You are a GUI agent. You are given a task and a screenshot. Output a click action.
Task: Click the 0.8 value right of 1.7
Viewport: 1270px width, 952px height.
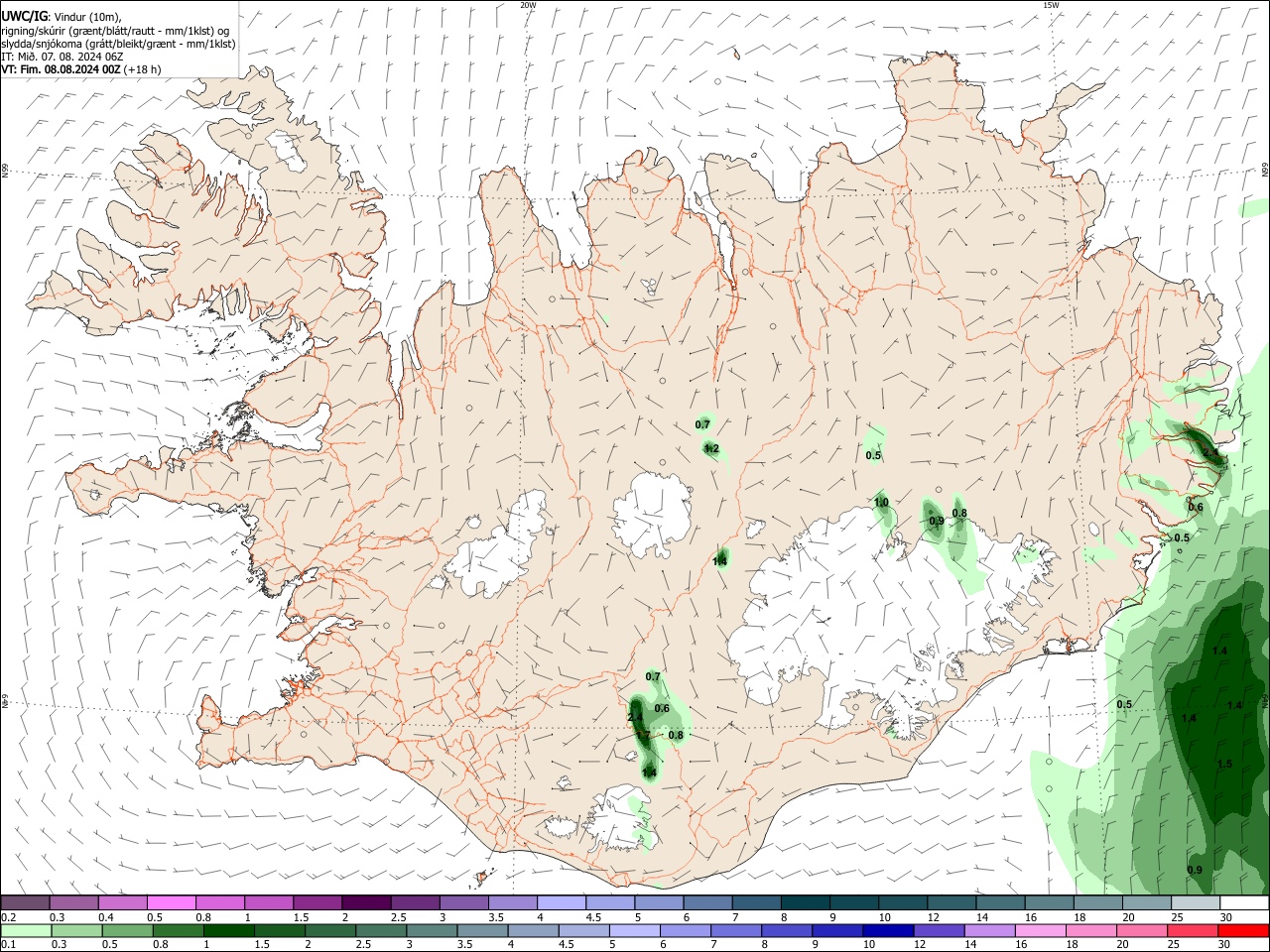pyautogui.click(x=676, y=736)
